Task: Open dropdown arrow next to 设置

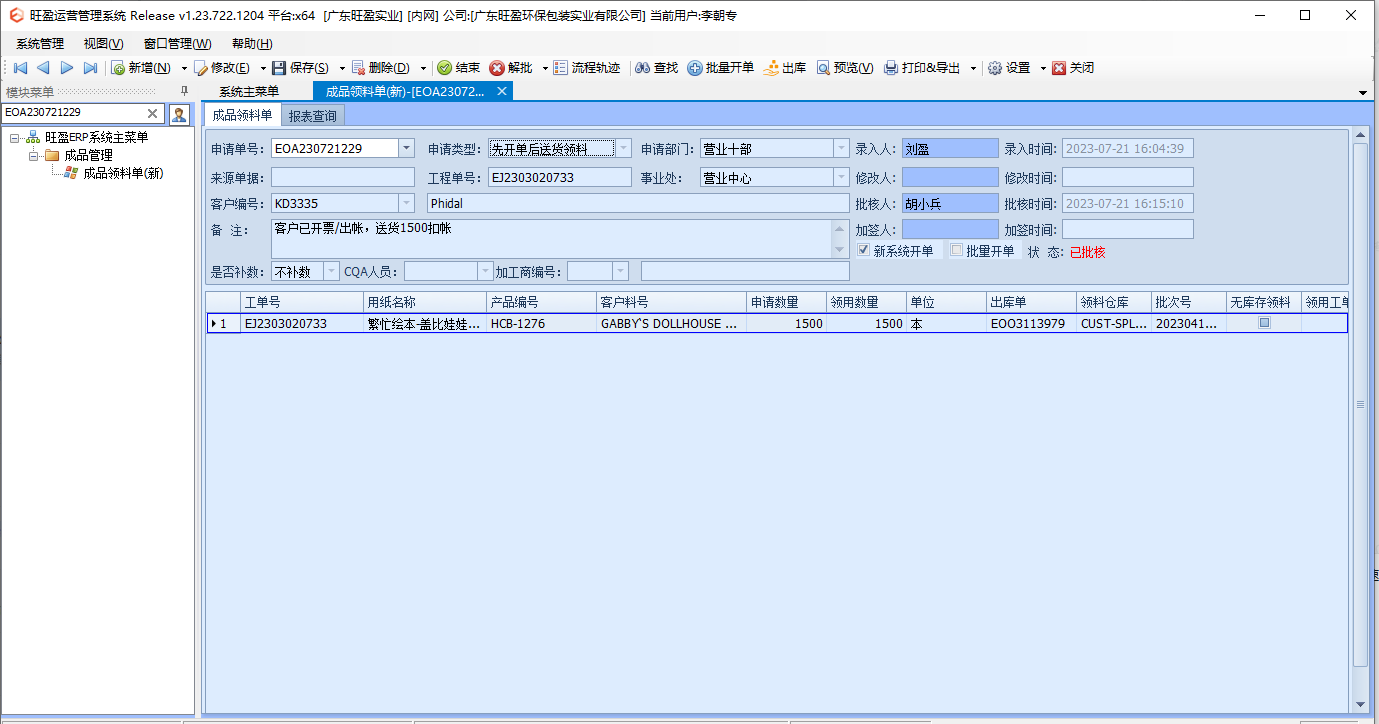Action: (x=1043, y=68)
